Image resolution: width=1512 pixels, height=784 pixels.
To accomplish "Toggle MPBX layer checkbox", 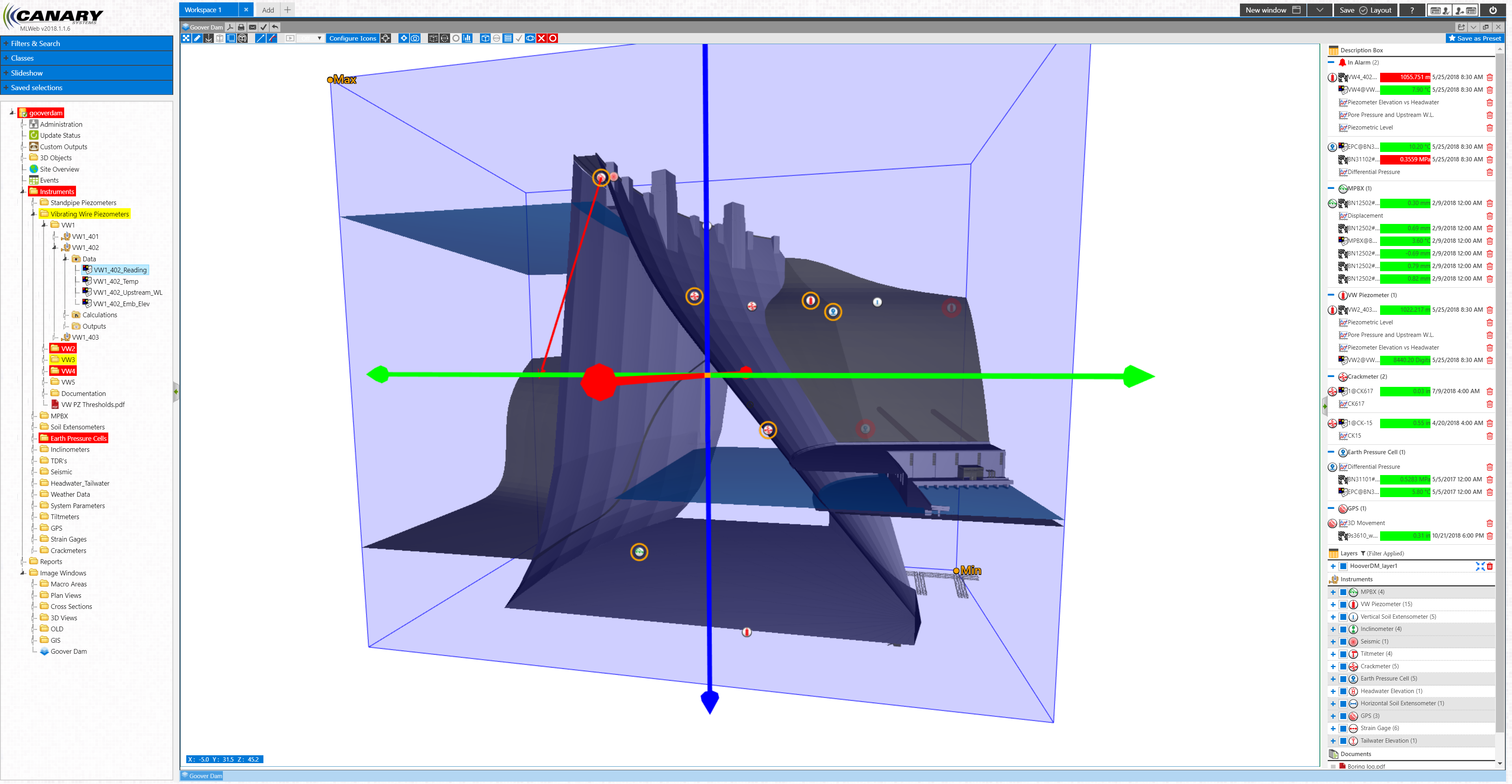I will click(x=1343, y=592).
